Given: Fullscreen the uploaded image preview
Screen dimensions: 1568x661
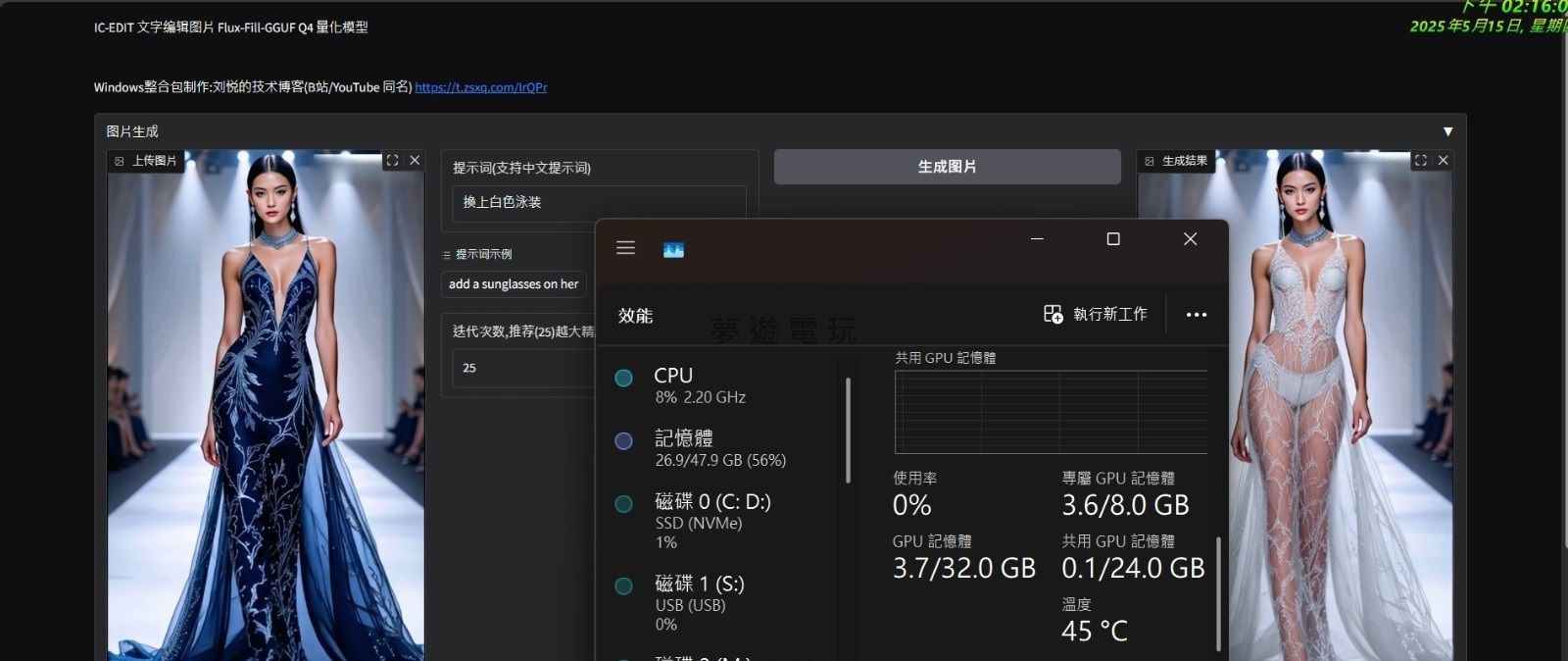Looking at the screenshot, I should 392,161.
